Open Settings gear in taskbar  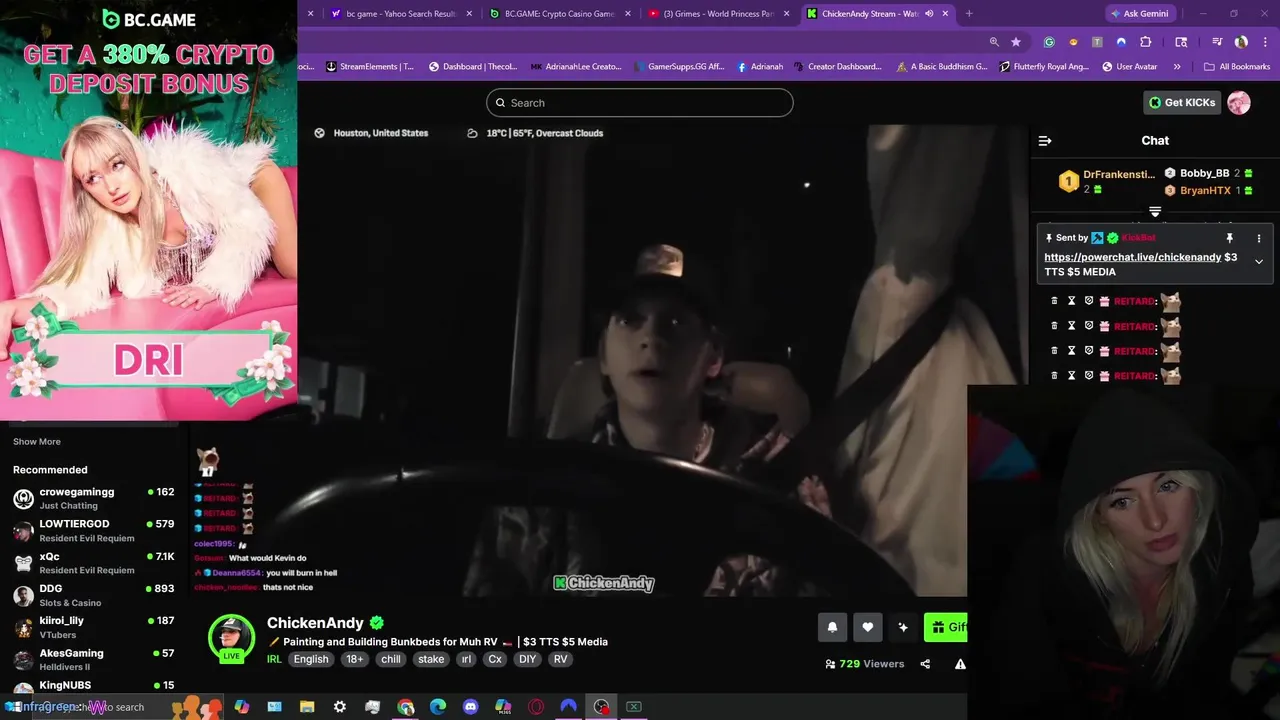tap(340, 707)
